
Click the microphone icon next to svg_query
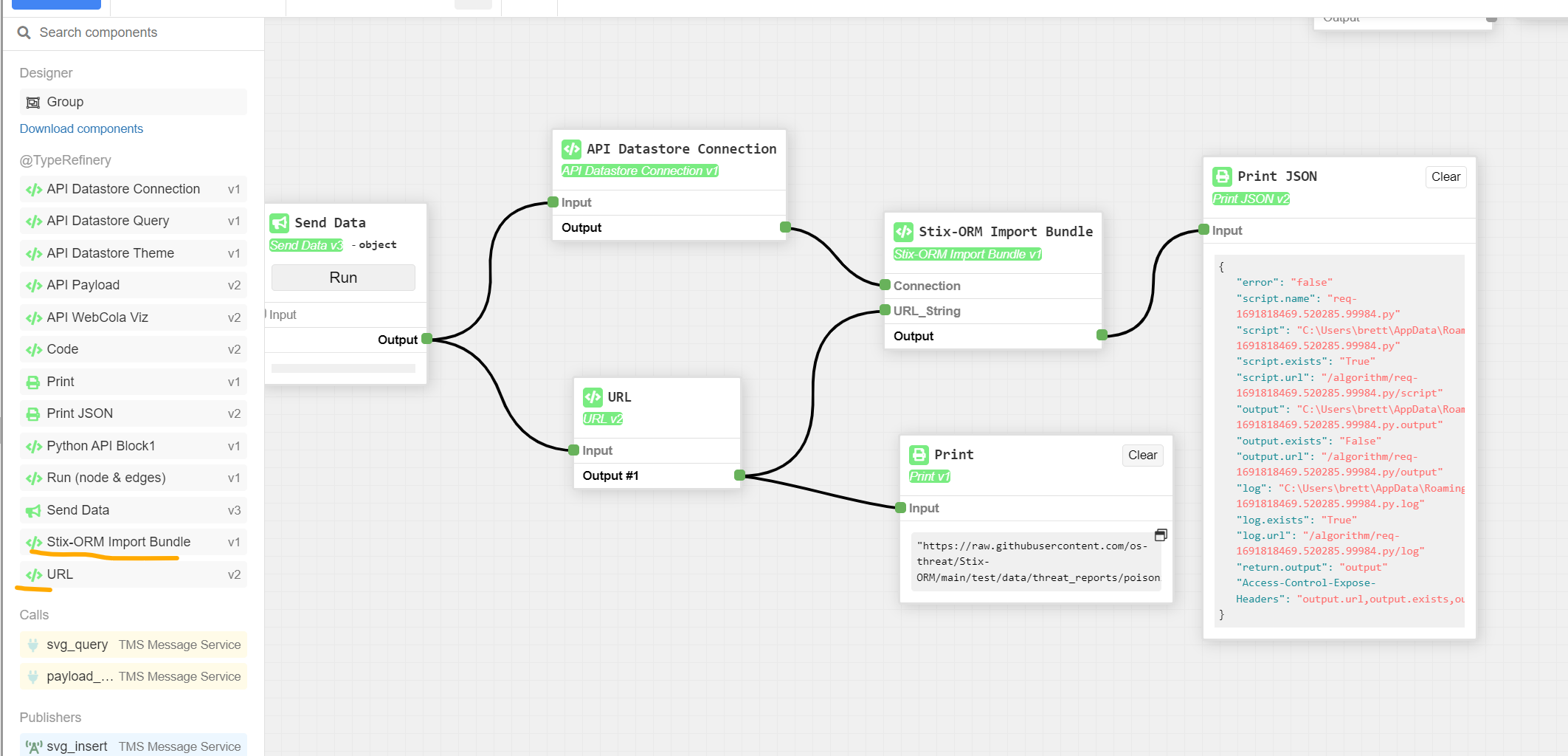click(33, 644)
